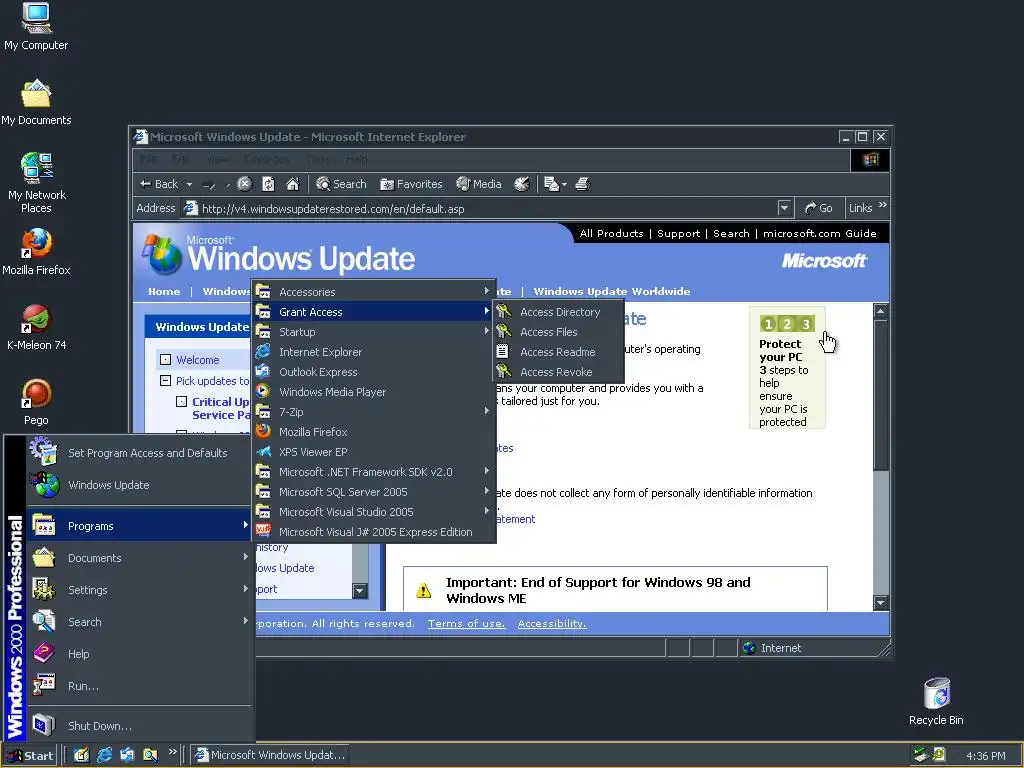Click the Access Directory key icon

pyautogui.click(x=504, y=312)
